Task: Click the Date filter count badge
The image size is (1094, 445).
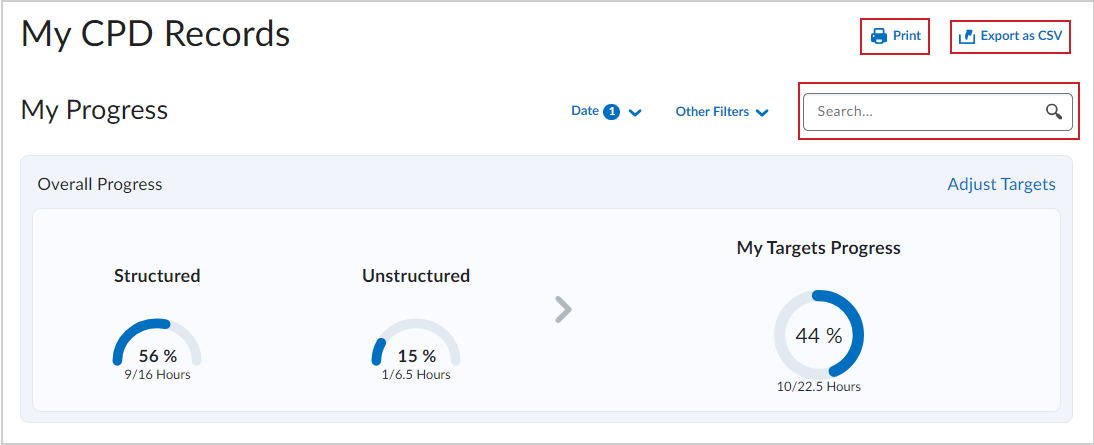Action: tap(612, 112)
